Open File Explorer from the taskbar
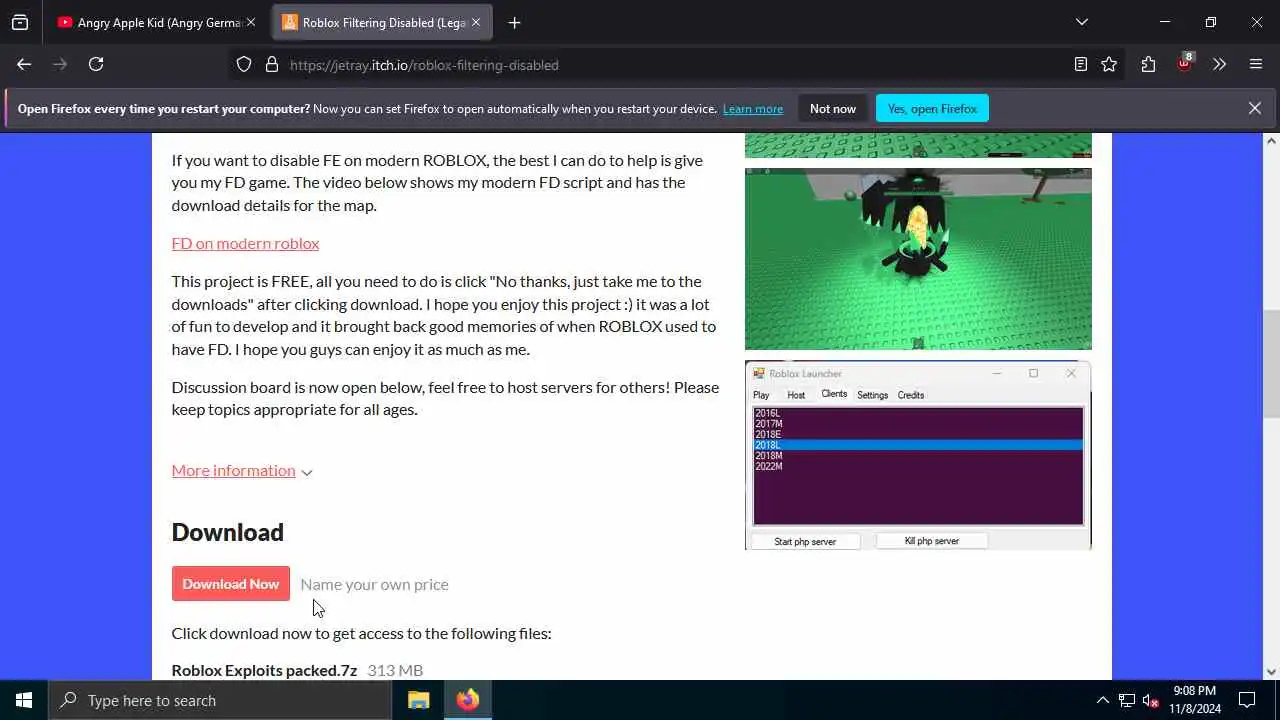 (419, 700)
